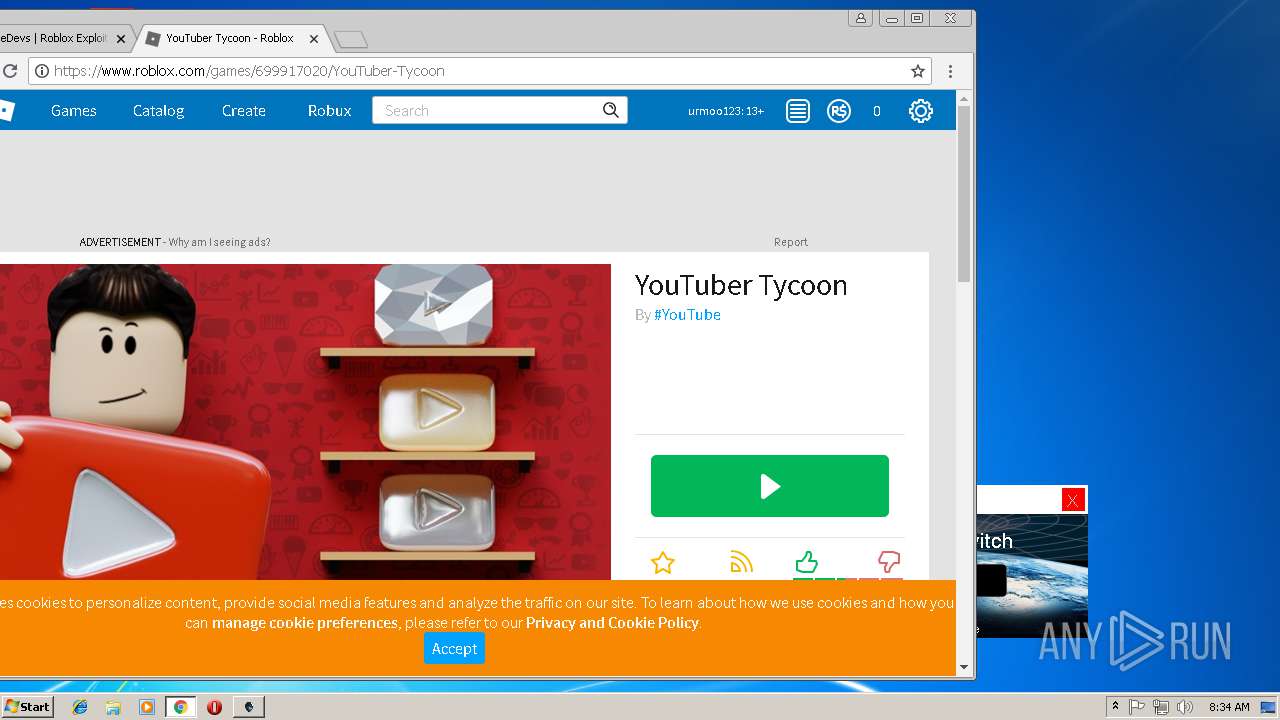
Task: Open Privacy and Cookie Policy link
Action: pyautogui.click(x=612, y=623)
